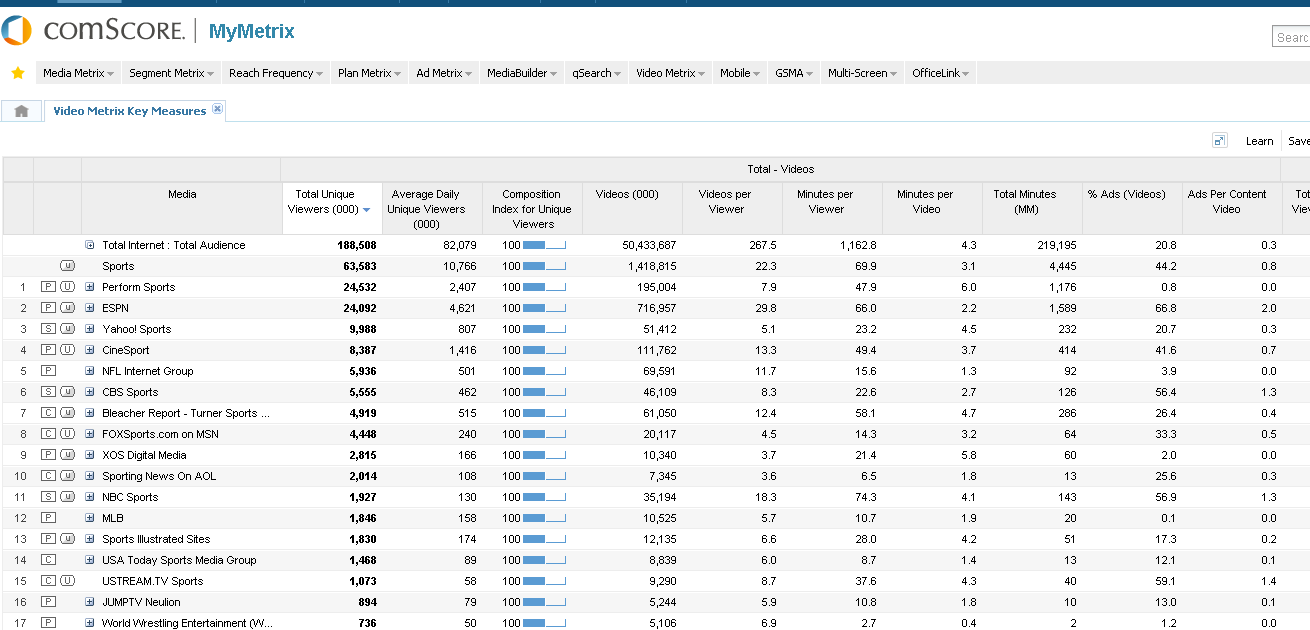Screen dimensions: 1310x630
Task: Click the S badge icon on Yahoo! Sports row
Action: coord(47,329)
